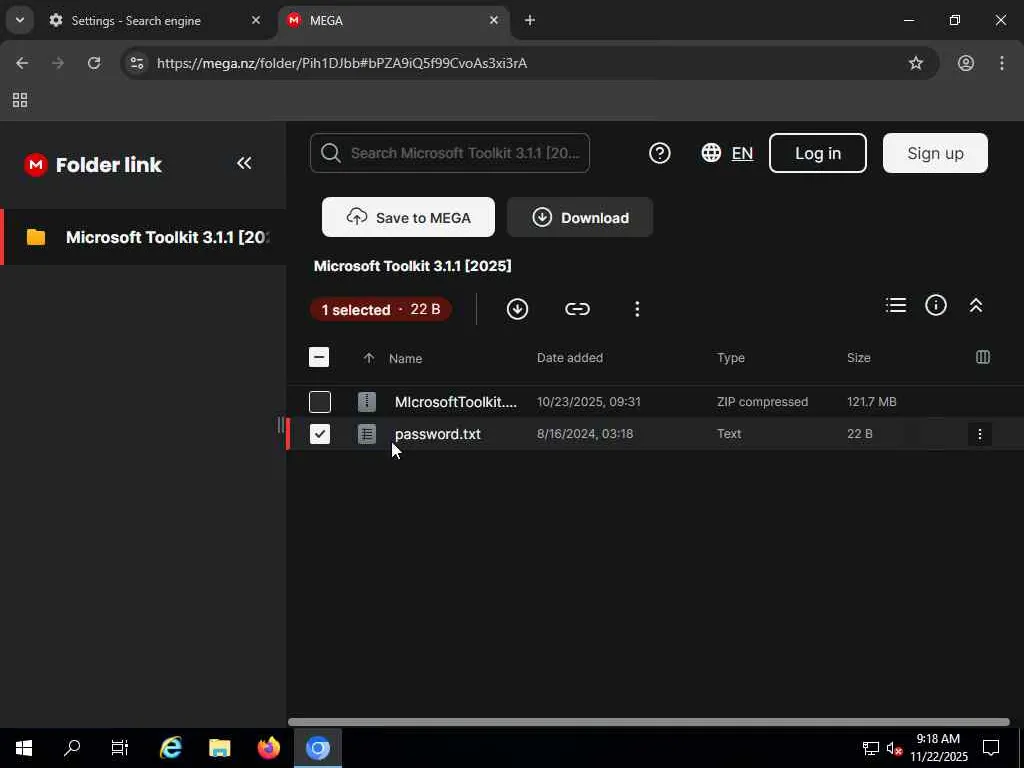Sort by the Type column header
Image resolution: width=1024 pixels, height=768 pixels.
point(731,357)
